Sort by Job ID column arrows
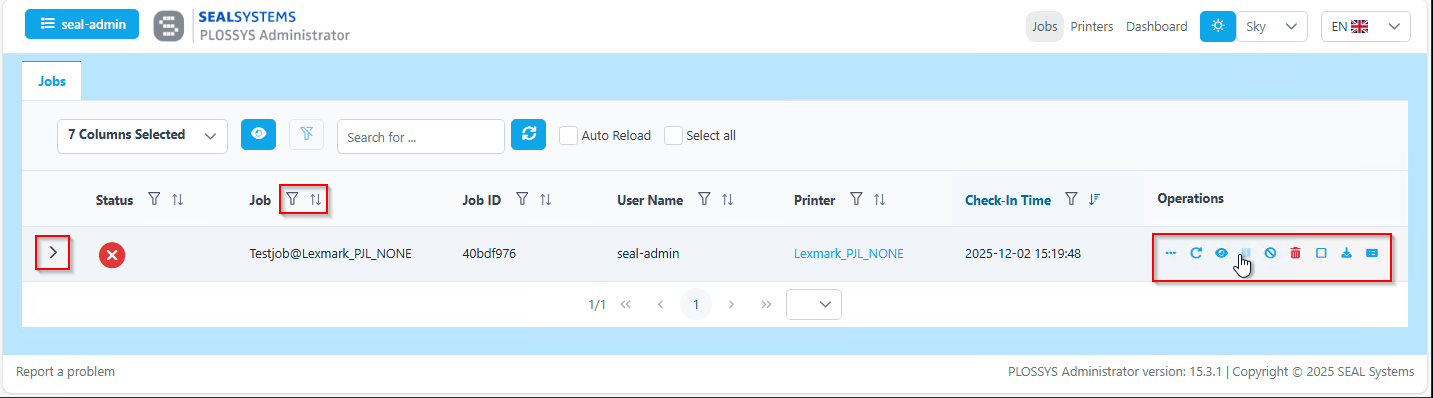 coord(546,200)
